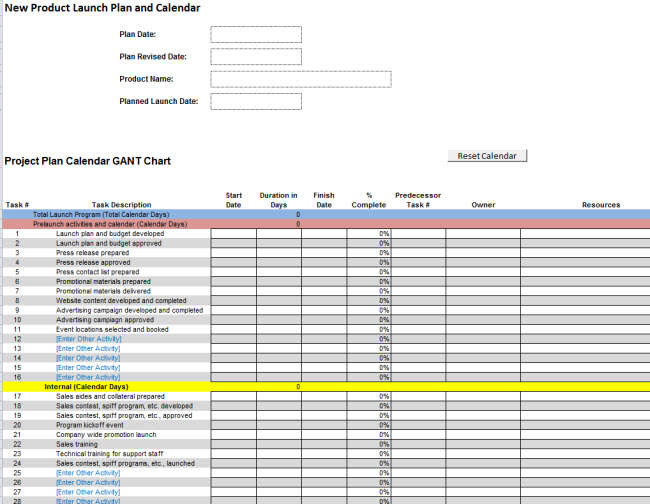The height and width of the screenshot is (504, 650).
Task: Select % Complete cell for task 7
Action: click(369, 291)
